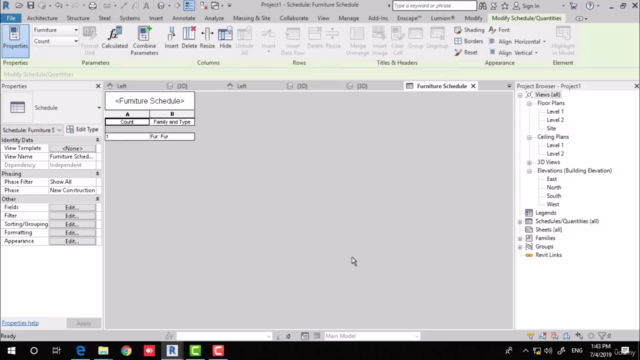This screenshot has width=640, height=360.
Task: Click the filter icon in status bar
Action: point(602,336)
